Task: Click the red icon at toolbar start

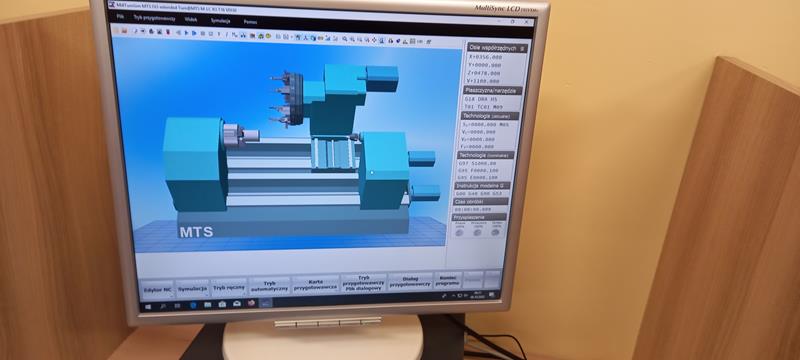Action: pyautogui.click(x=124, y=31)
